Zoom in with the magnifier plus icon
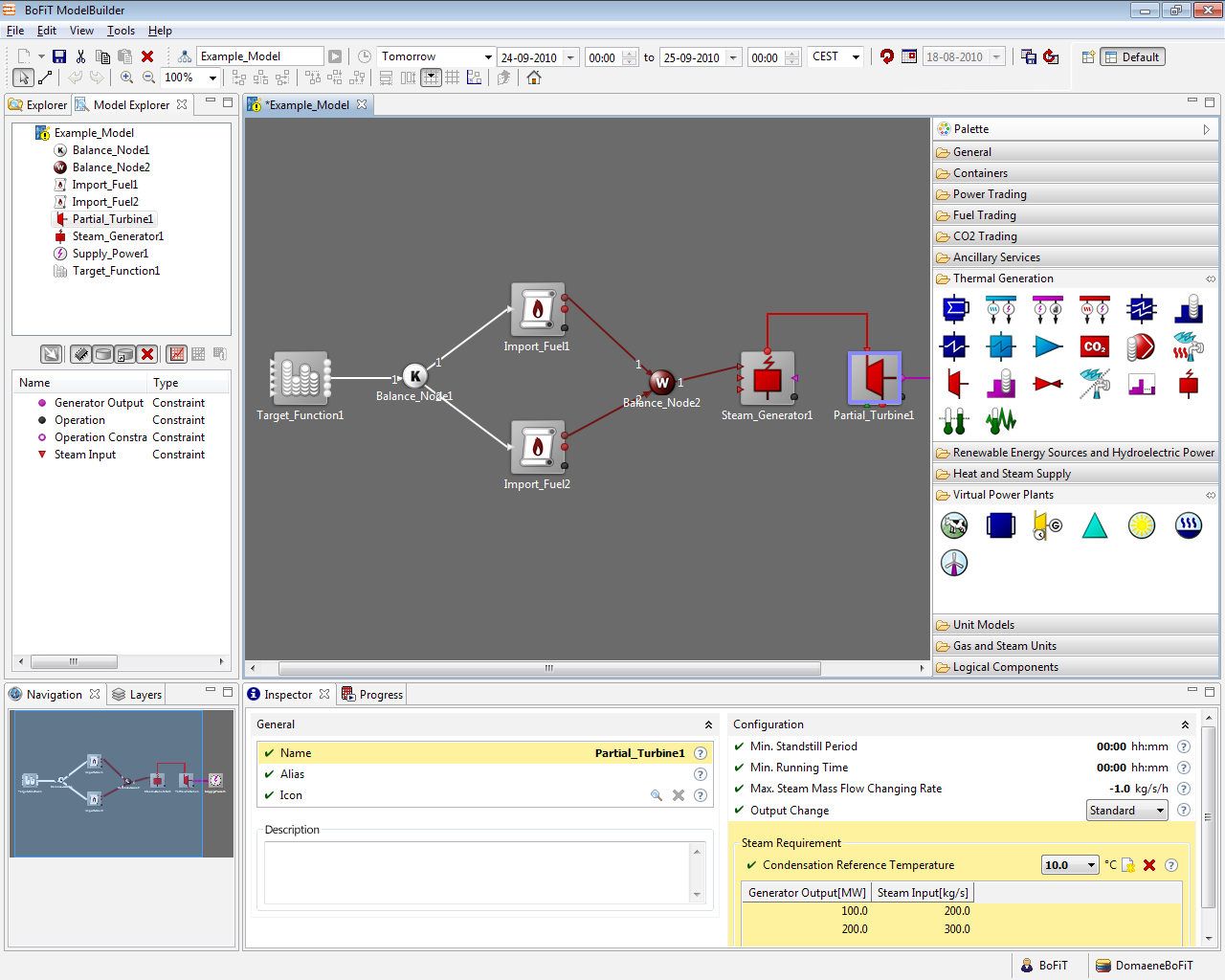The width and height of the screenshot is (1225, 980). (126, 78)
